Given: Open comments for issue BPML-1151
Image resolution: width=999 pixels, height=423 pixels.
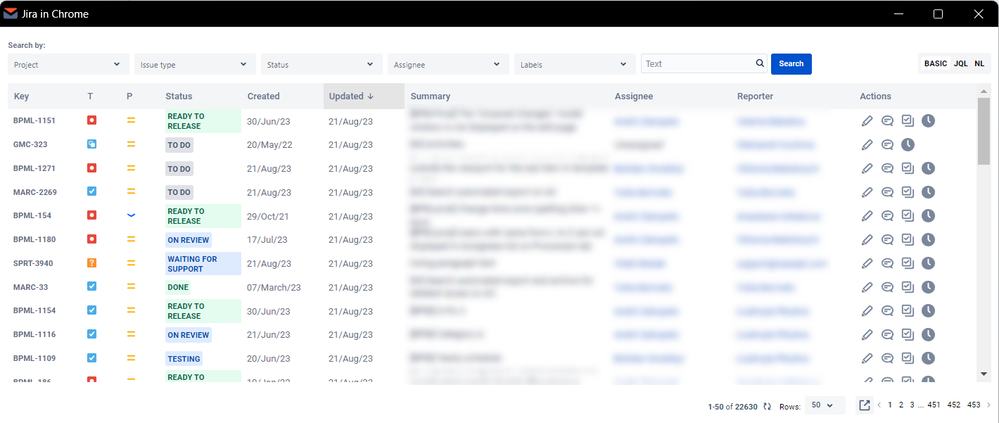Looking at the screenshot, I should [887, 121].
